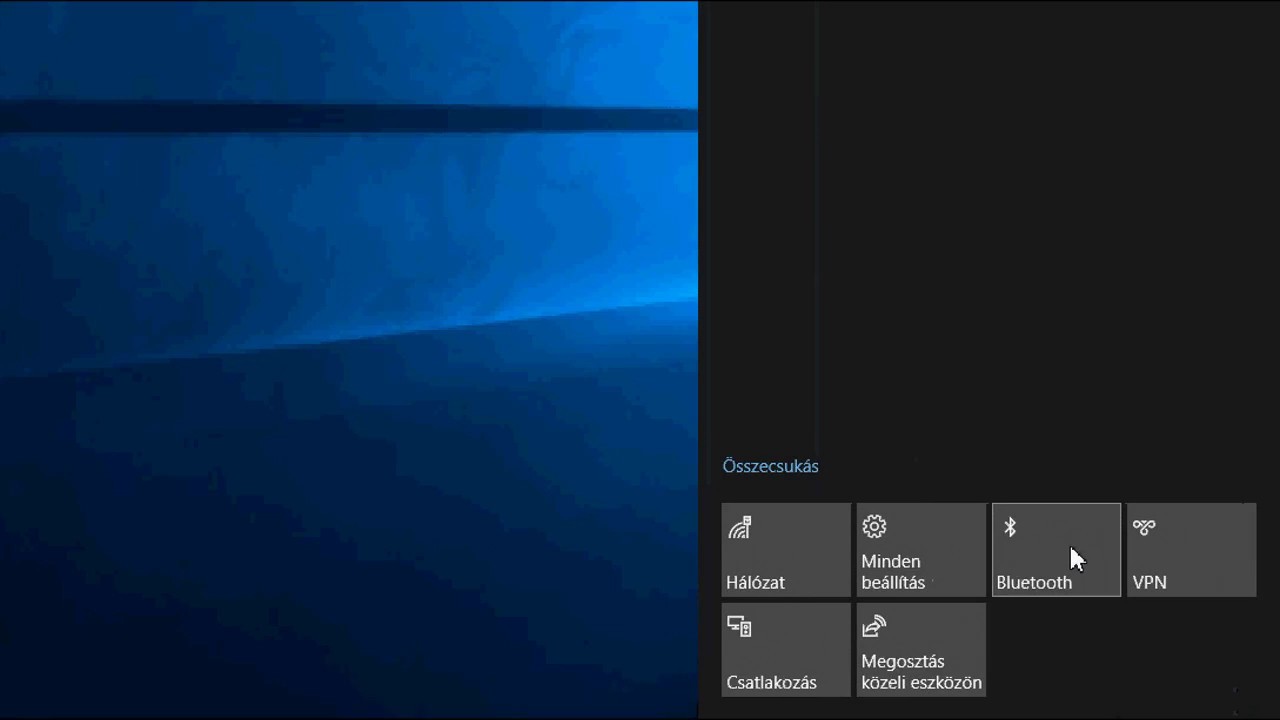Viewport: 1280px width, 720px height.
Task: Toggle Megosztás közeli eszközön tile
Action: coord(921,650)
